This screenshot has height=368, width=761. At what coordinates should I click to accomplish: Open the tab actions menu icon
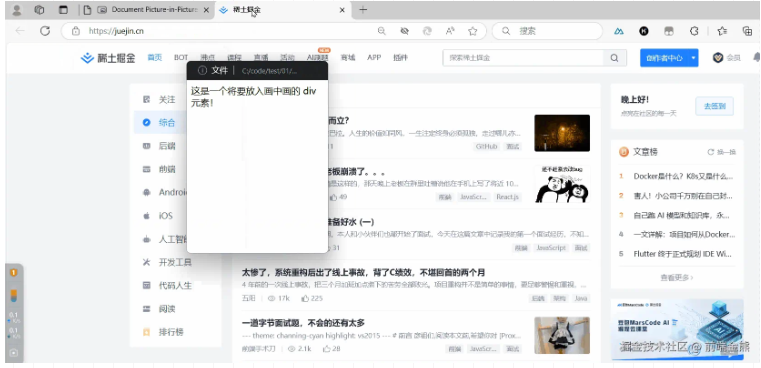(x=64, y=10)
